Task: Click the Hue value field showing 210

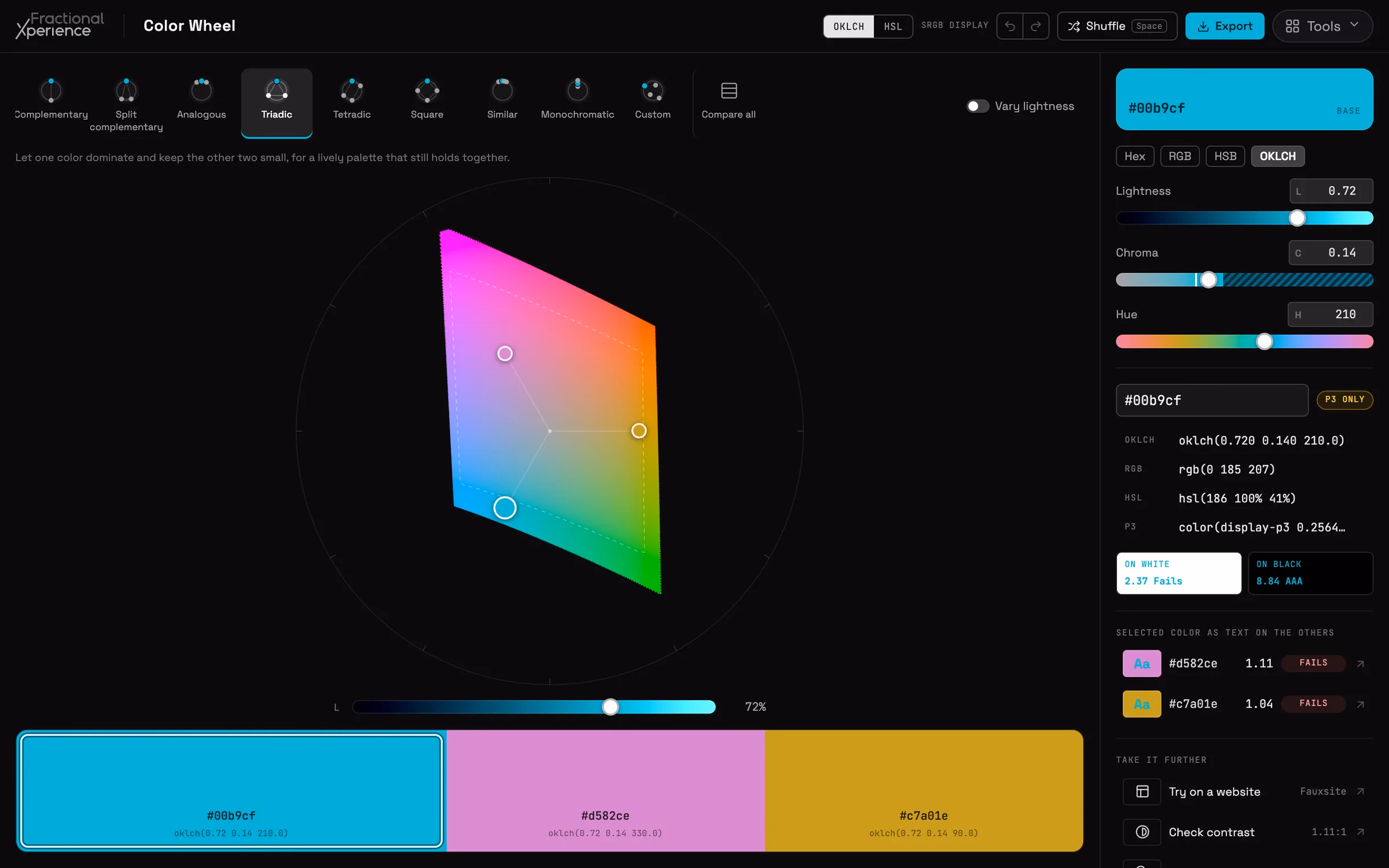Action: click(x=1330, y=314)
